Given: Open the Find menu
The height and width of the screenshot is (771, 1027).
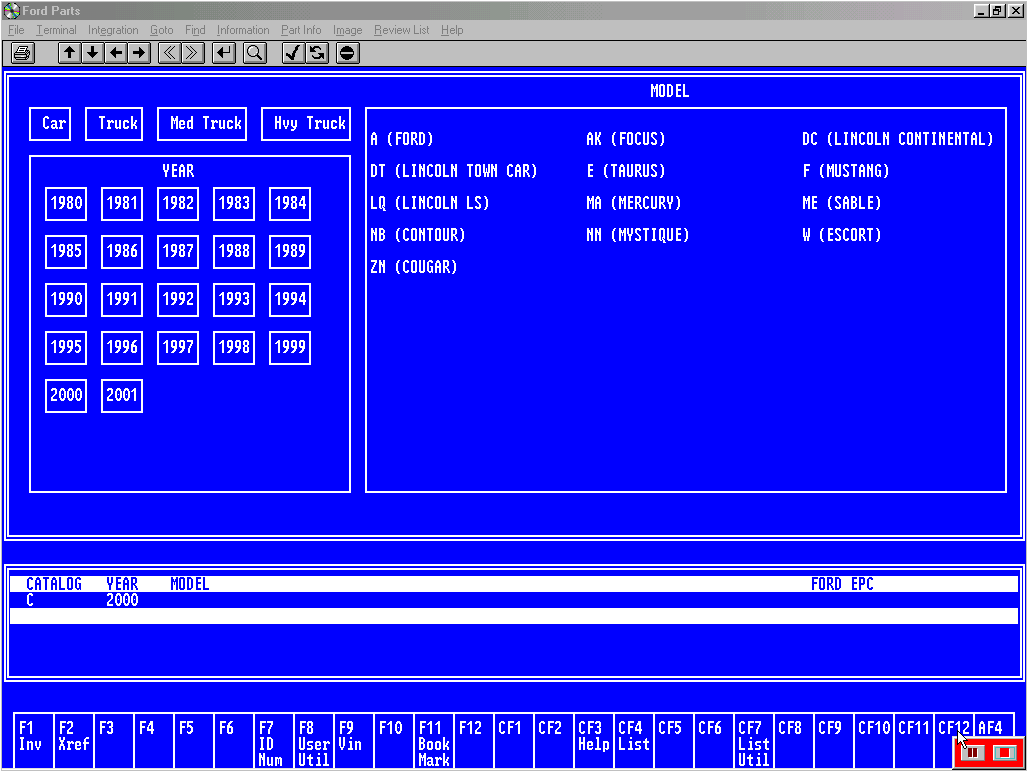Looking at the screenshot, I should [x=195, y=30].
